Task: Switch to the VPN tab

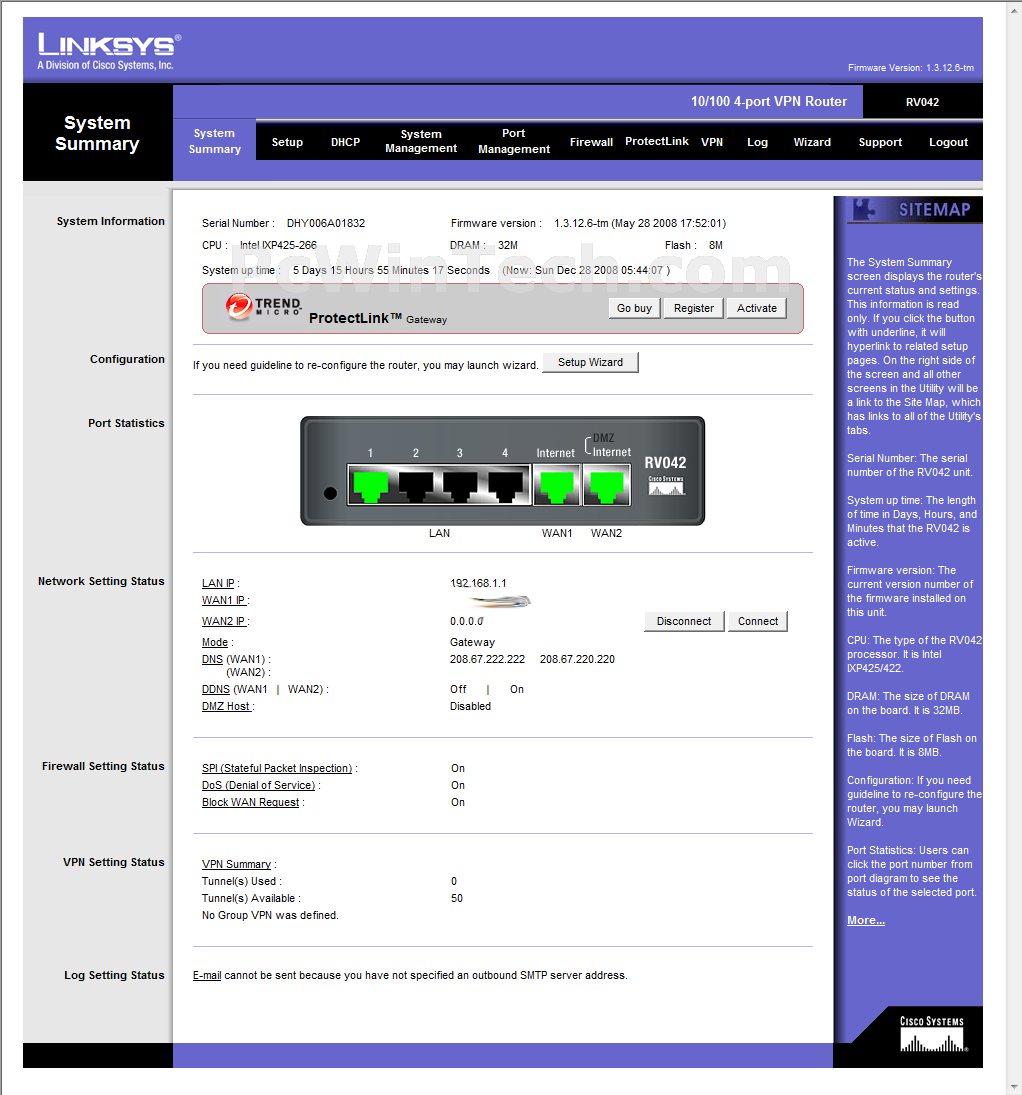Action: [712, 142]
